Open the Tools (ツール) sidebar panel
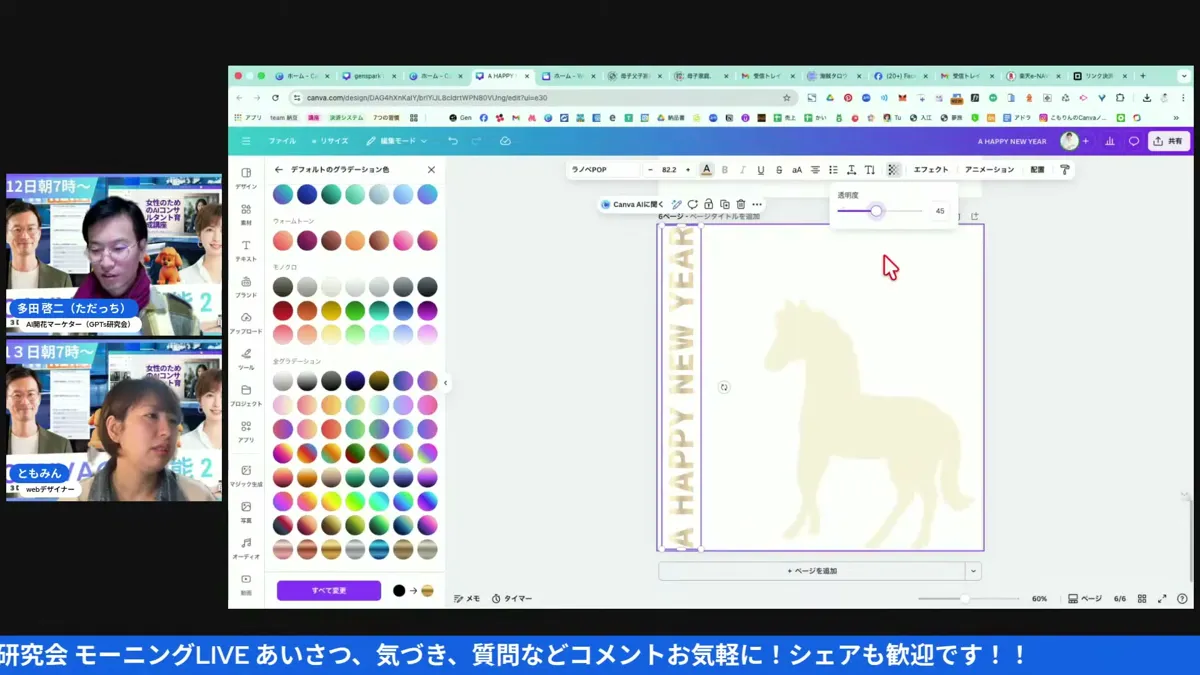 (246, 358)
